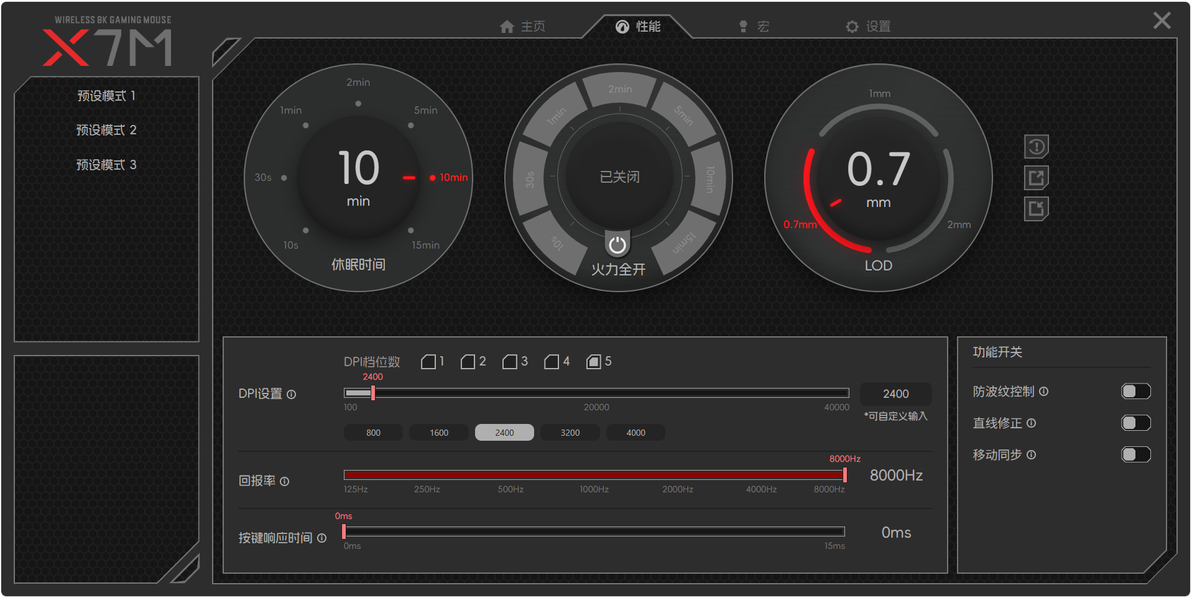Toggle the 直线修正 switch
The height and width of the screenshot is (598, 1192).
1136,422
